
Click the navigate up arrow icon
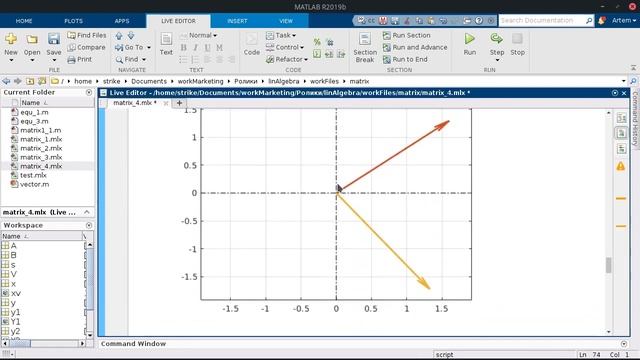point(119,36)
